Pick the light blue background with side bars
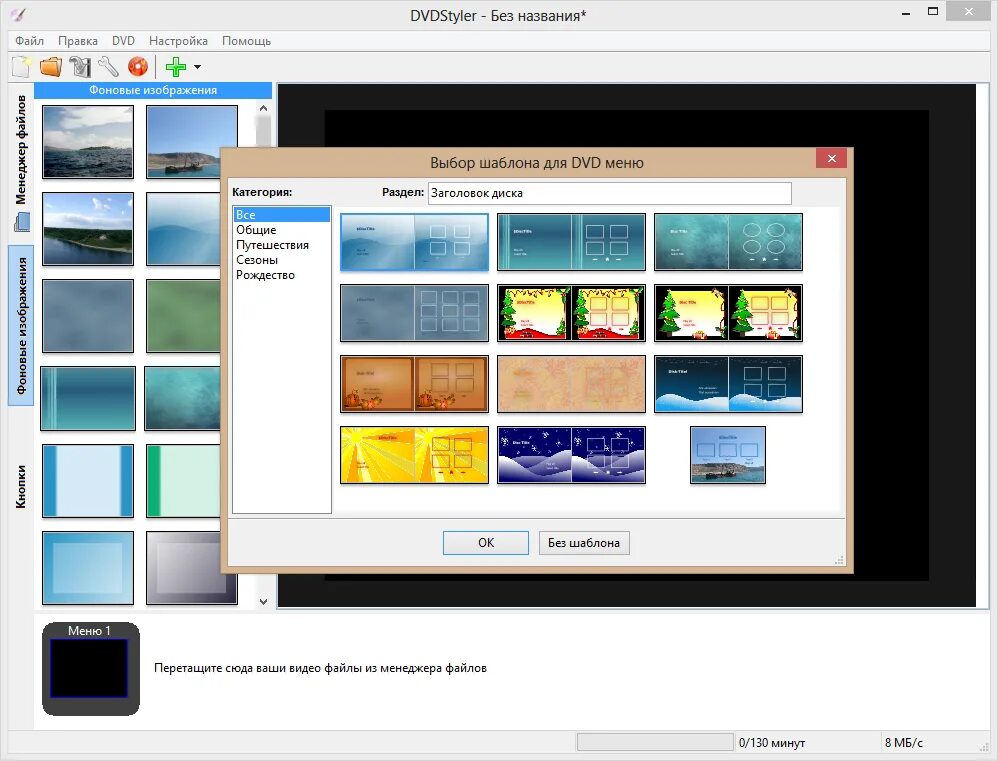Image resolution: width=998 pixels, height=761 pixels. 88,481
